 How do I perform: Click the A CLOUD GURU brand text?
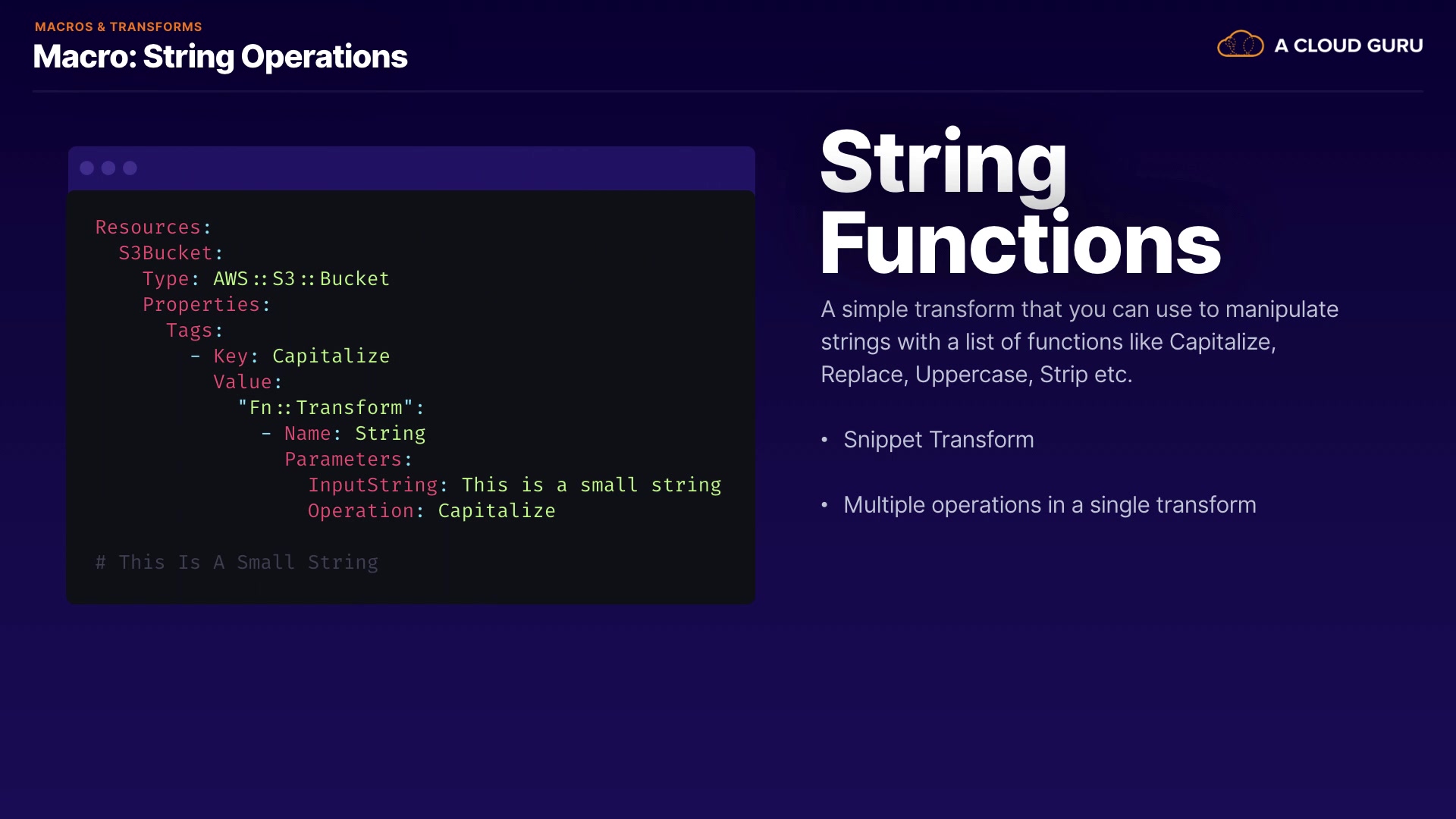point(1348,45)
